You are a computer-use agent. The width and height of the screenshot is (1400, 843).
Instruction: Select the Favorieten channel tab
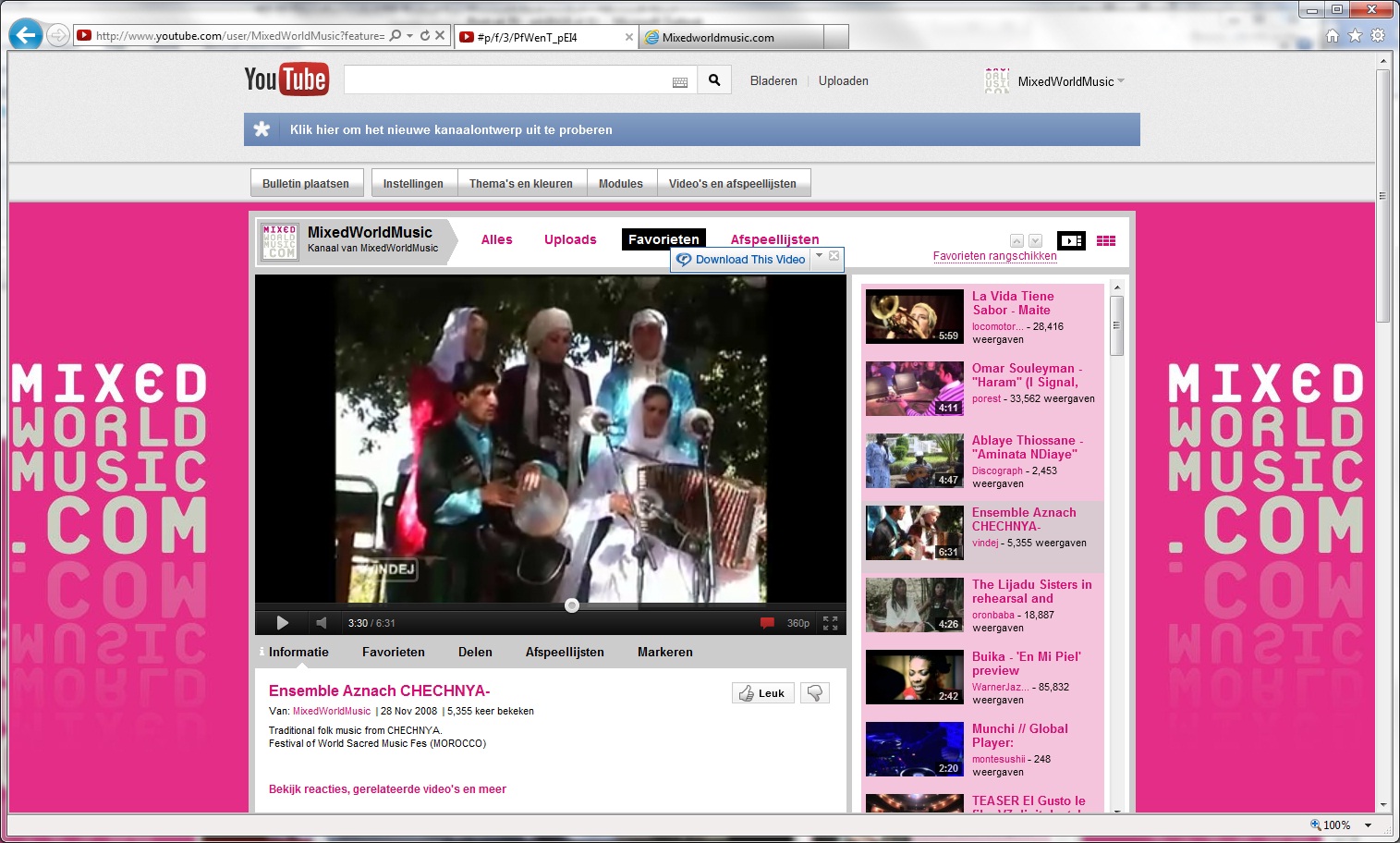tap(663, 239)
